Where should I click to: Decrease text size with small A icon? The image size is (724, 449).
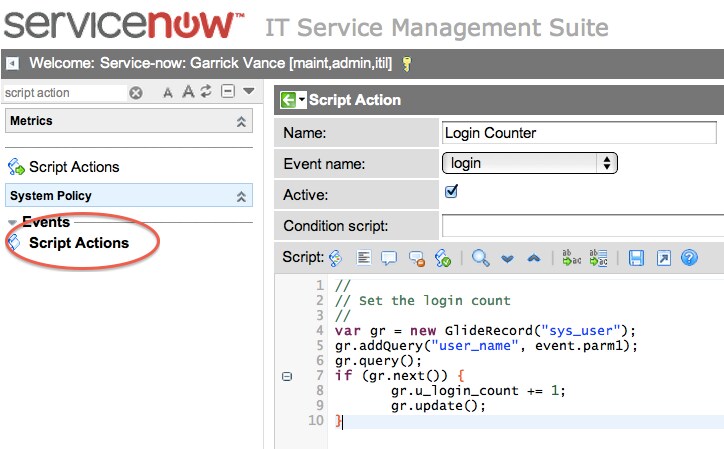168,93
